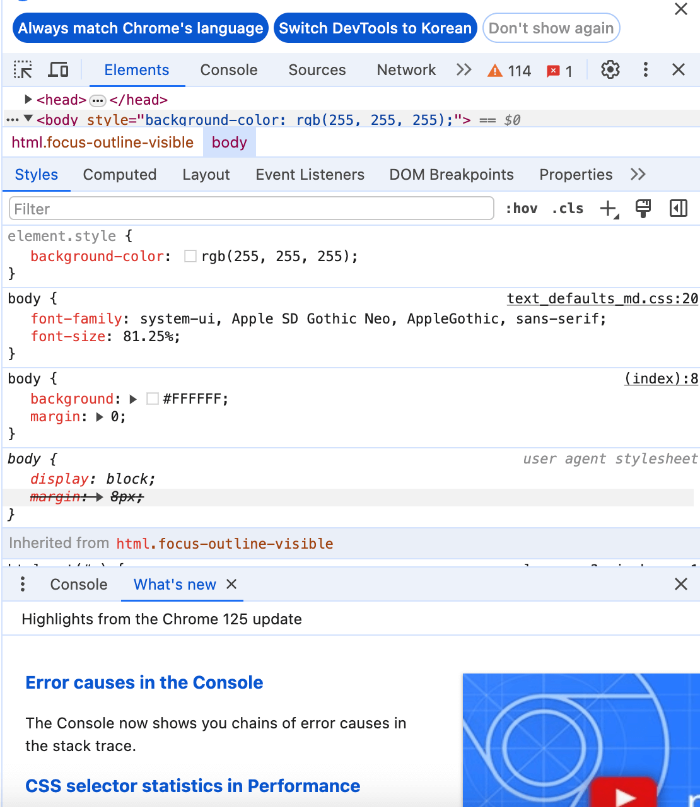
Task: Switch to the top Console tab
Action: [x=229, y=69]
